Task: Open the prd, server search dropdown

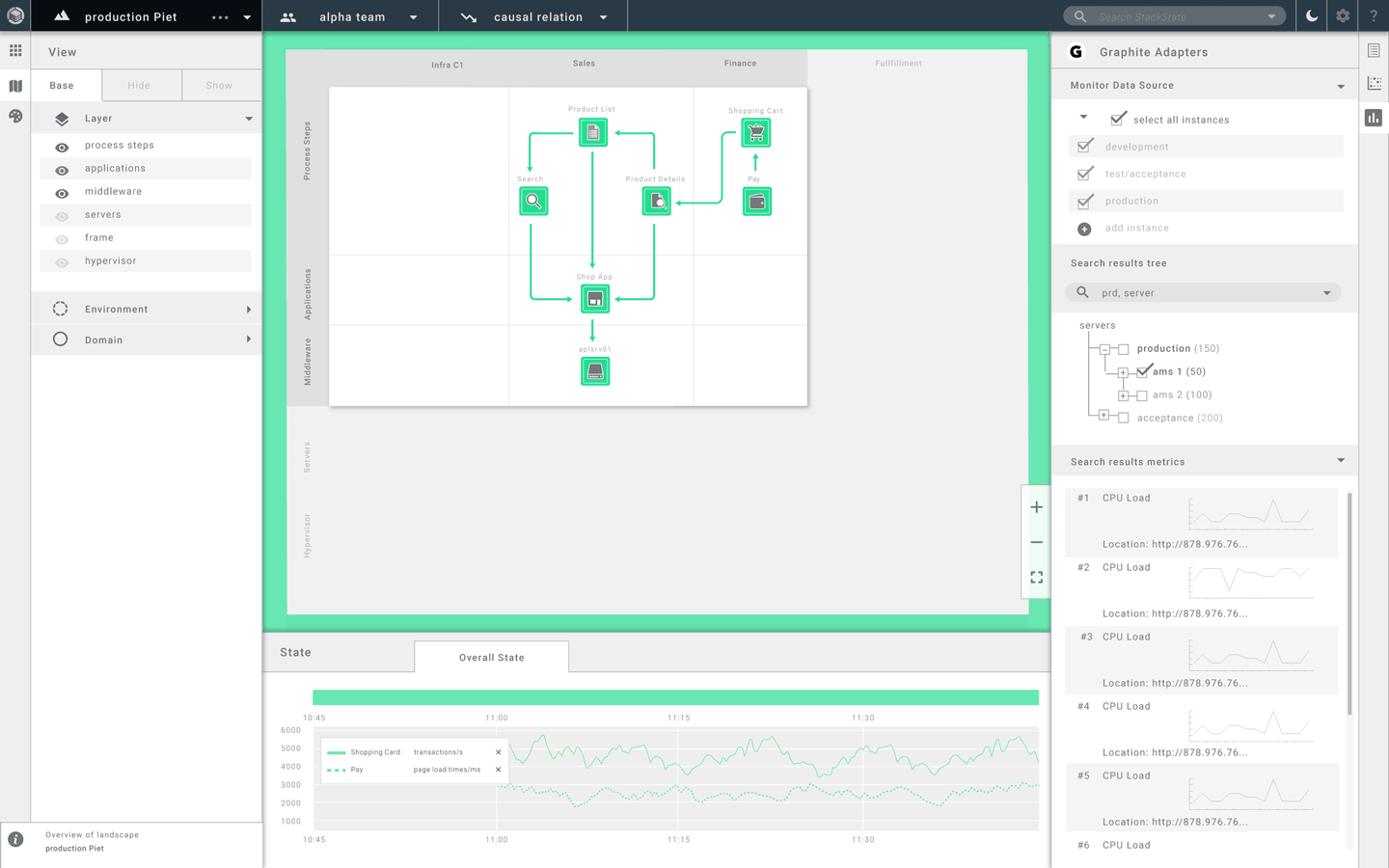Action: (x=1326, y=293)
